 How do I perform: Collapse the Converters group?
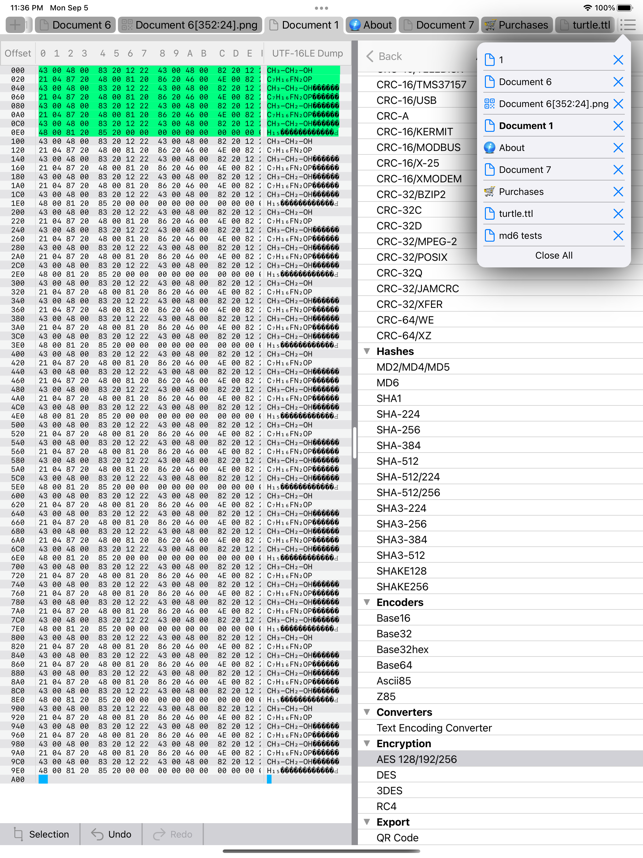click(367, 712)
